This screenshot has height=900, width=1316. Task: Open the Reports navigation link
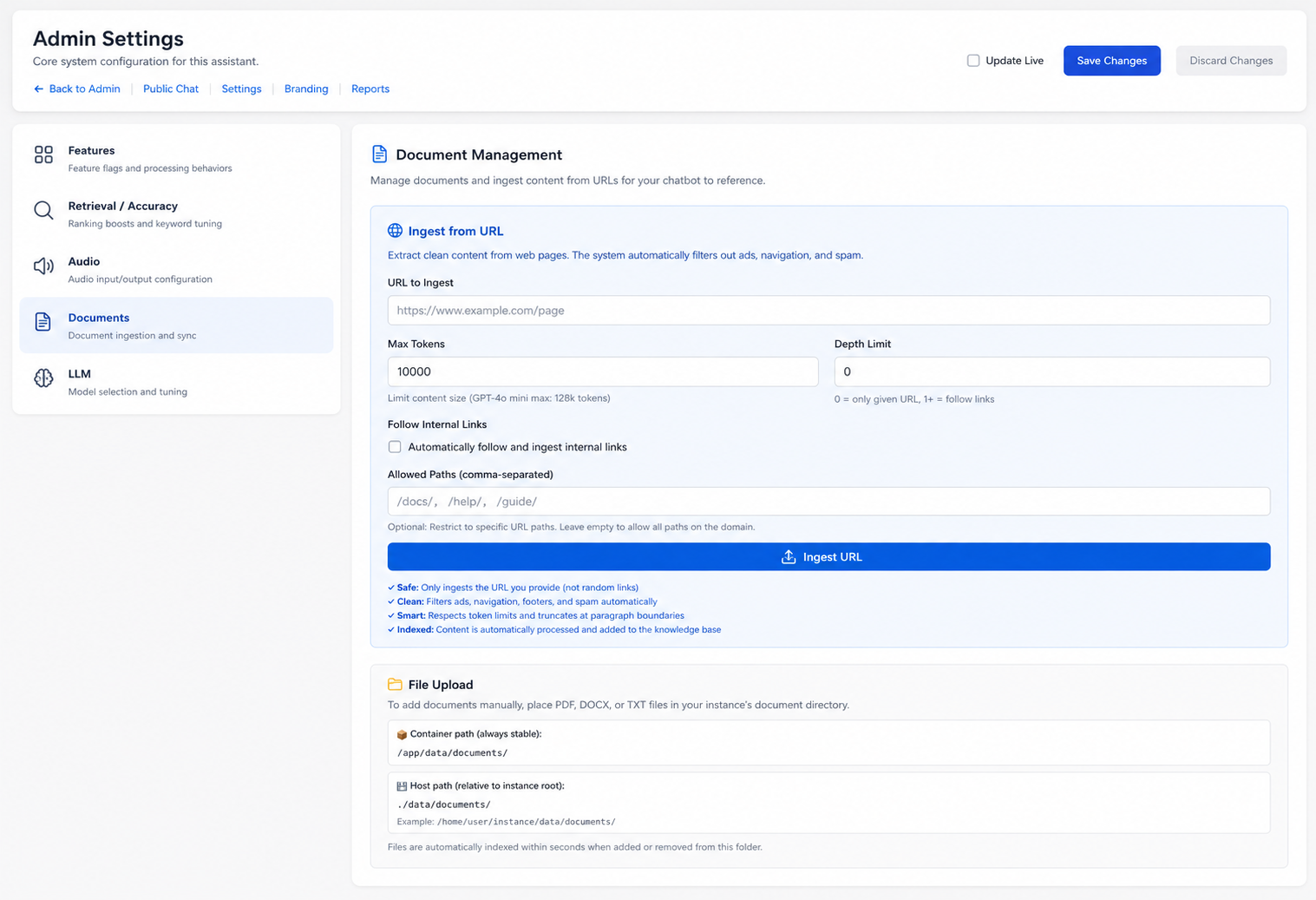pos(370,89)
